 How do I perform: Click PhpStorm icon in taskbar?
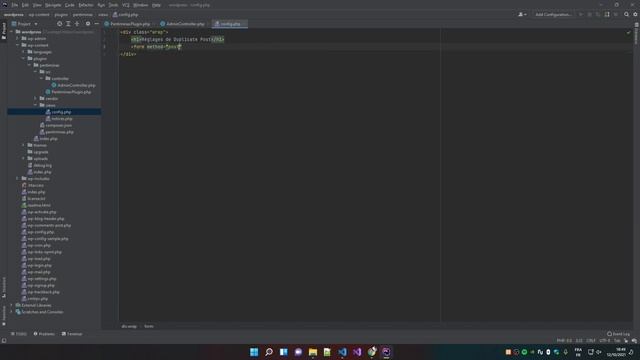pos(386,352)
